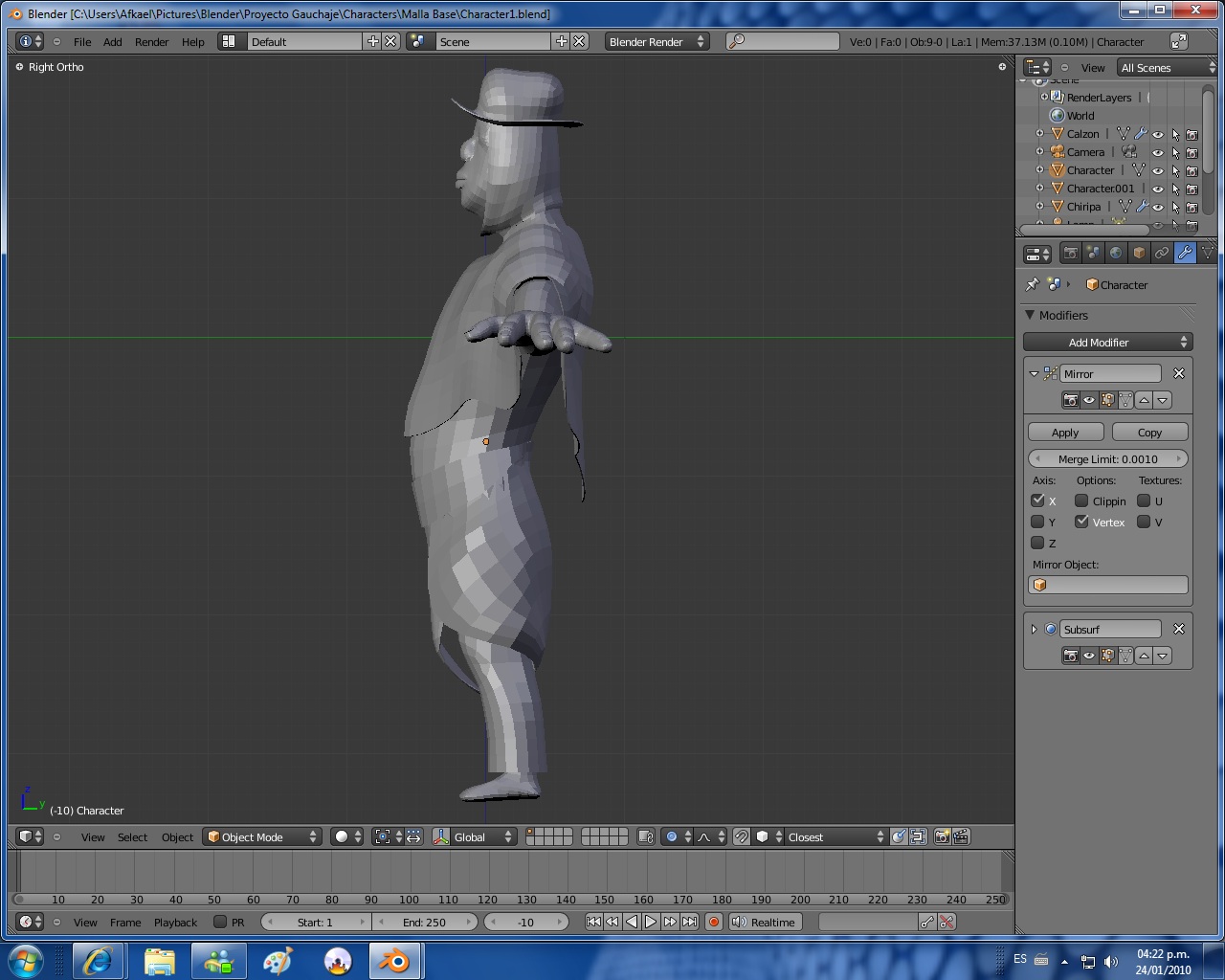Enable the Z axis mirror checkbox
Viewport: 1225px width, 980px height.
tap(1037, 543)
